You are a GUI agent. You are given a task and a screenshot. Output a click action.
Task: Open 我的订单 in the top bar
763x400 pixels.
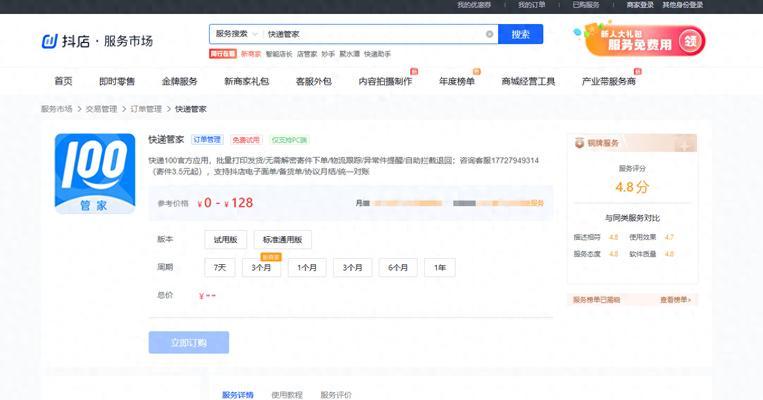(x=531, y=5)
